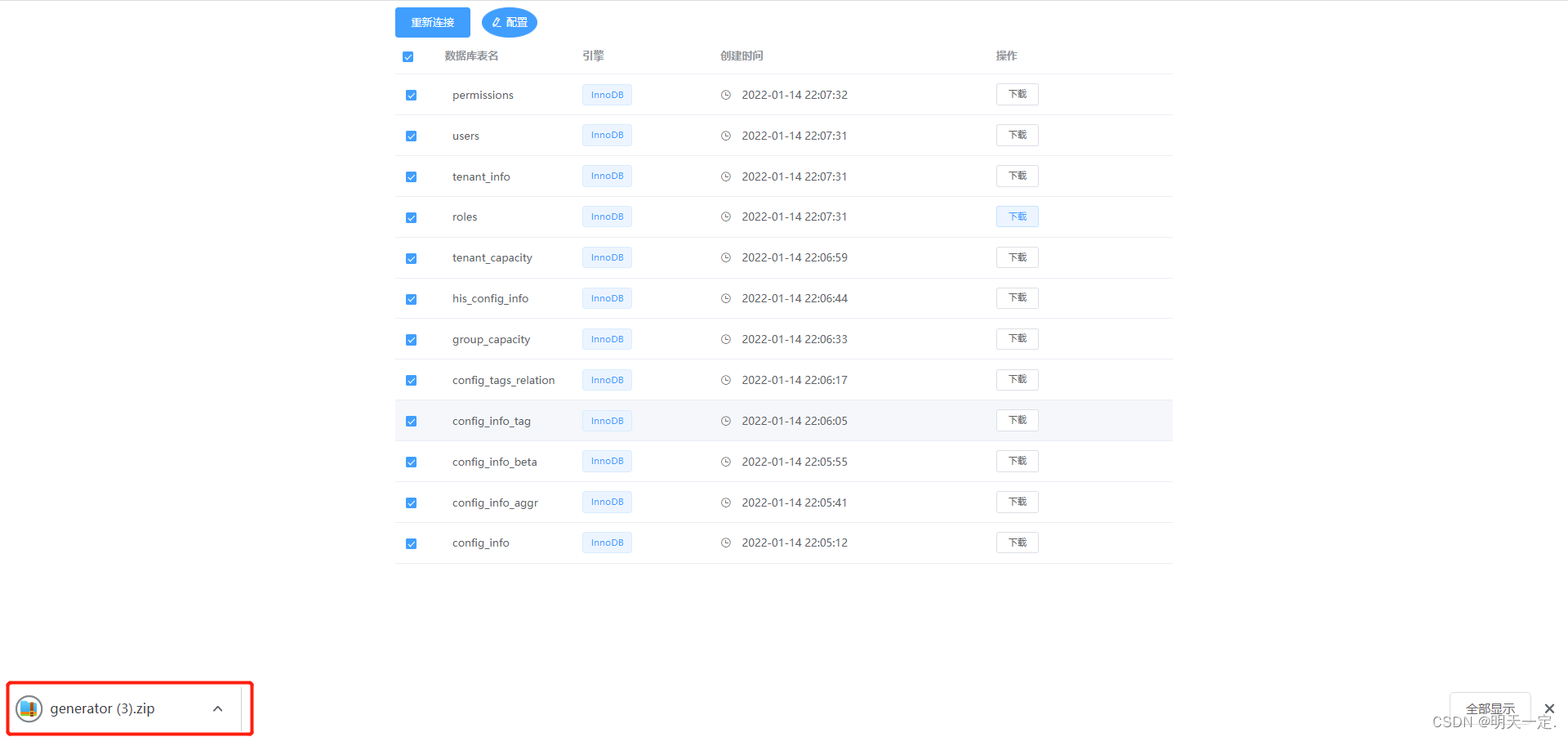Download the tenant_capacity table code
Screen dimensions: 1568x737
click(1018, 257)
